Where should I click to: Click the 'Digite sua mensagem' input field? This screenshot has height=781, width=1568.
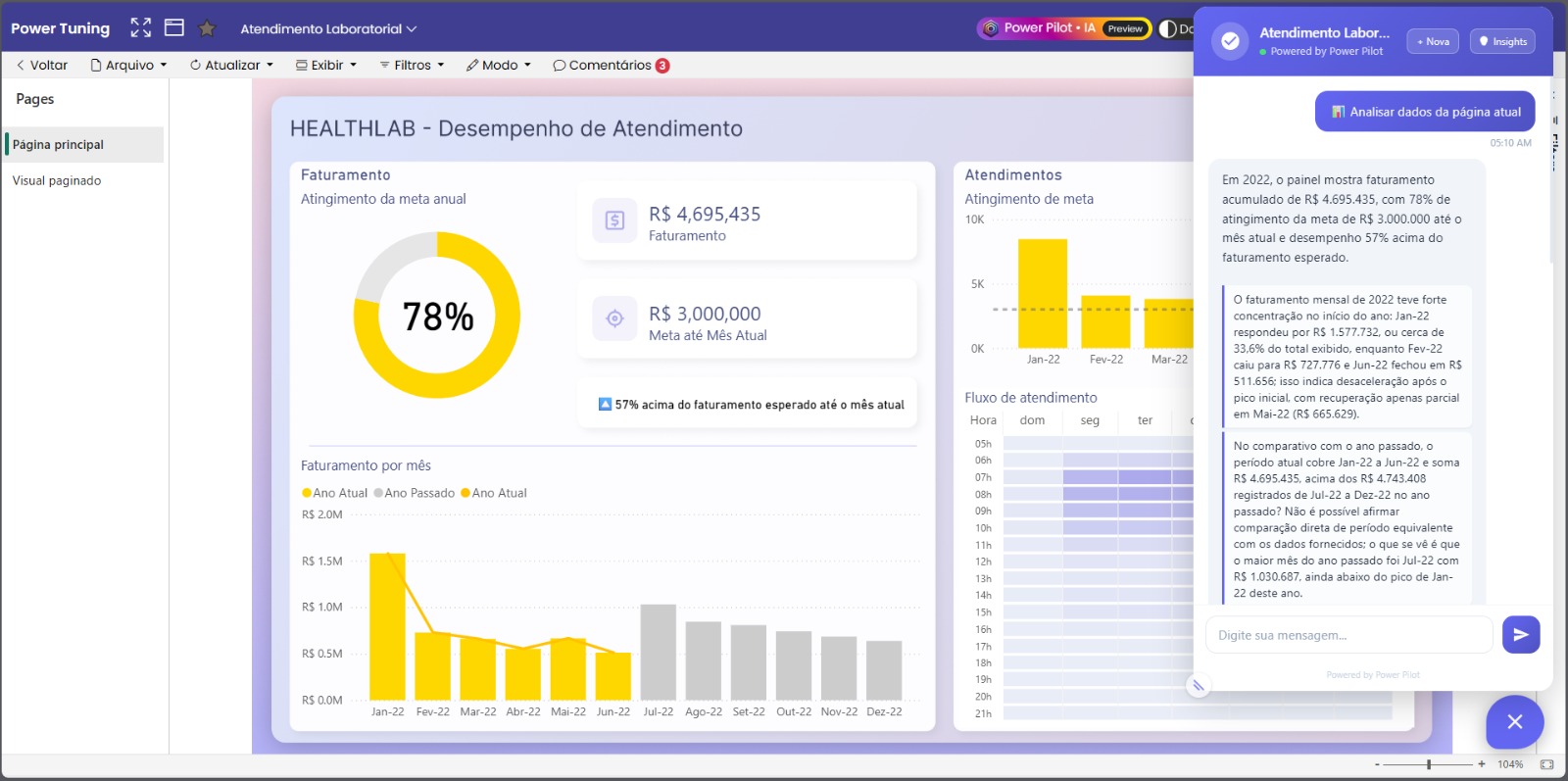[x=1348, y=635]
